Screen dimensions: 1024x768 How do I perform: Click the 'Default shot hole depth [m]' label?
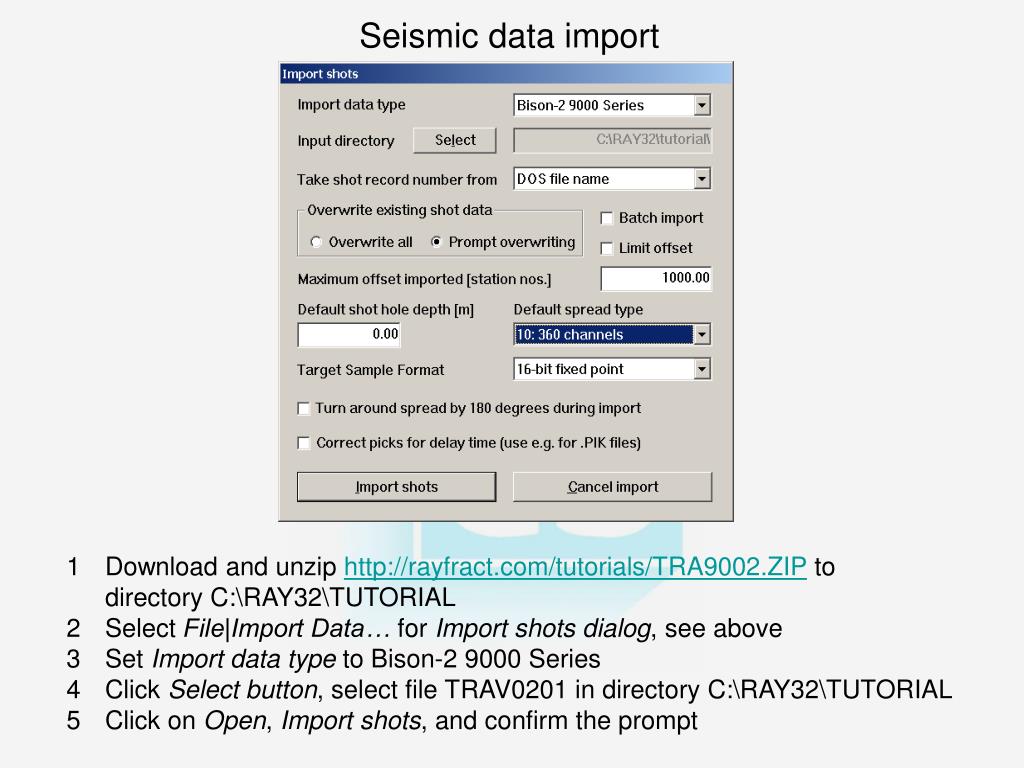(x=386, y=310)
